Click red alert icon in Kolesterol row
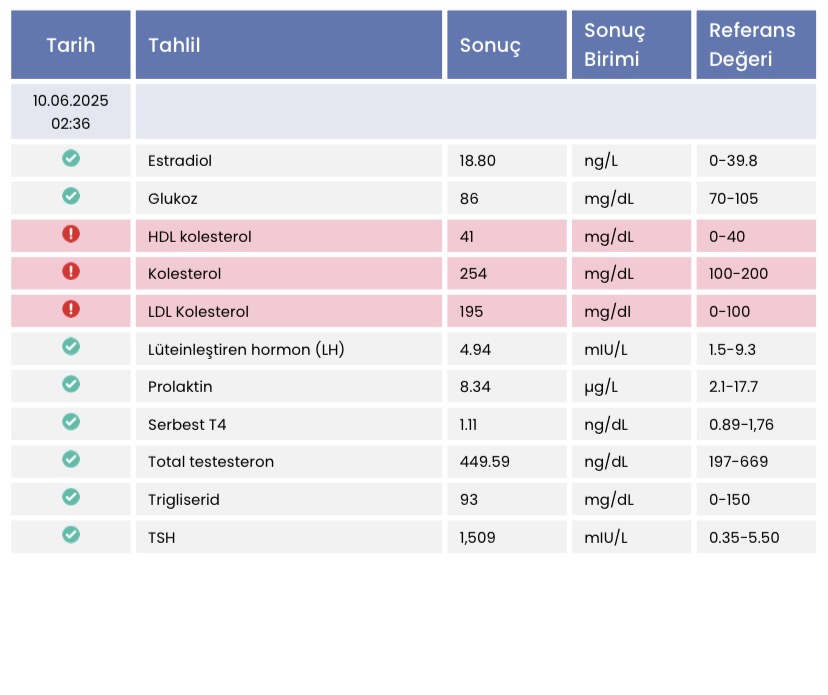 click(71, 271)
